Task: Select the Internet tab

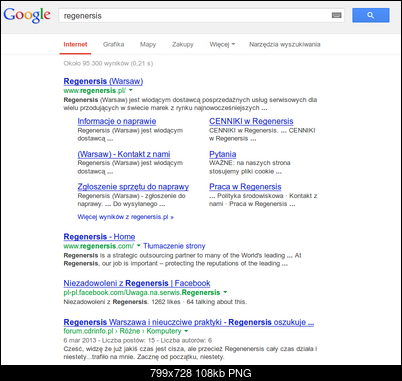Action: (75, 44)
